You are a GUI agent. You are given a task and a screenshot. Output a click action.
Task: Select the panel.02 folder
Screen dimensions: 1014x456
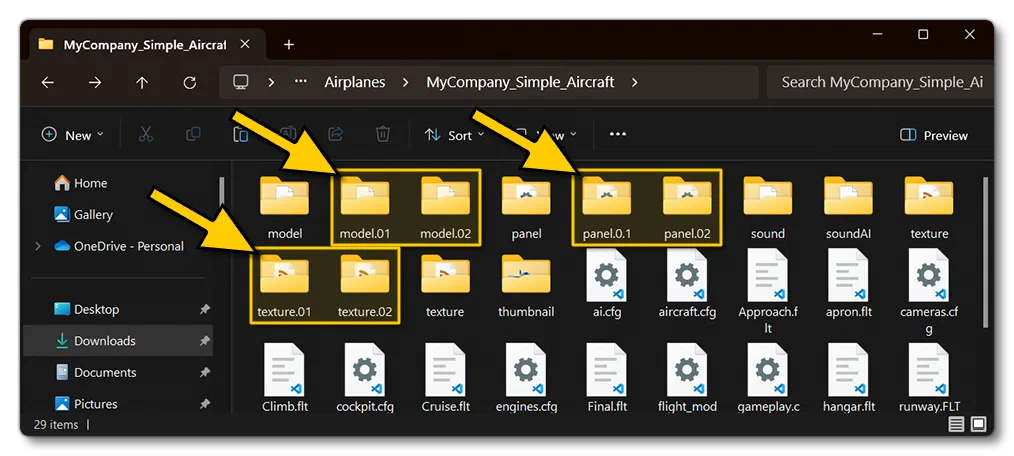(x=687, y=207)
